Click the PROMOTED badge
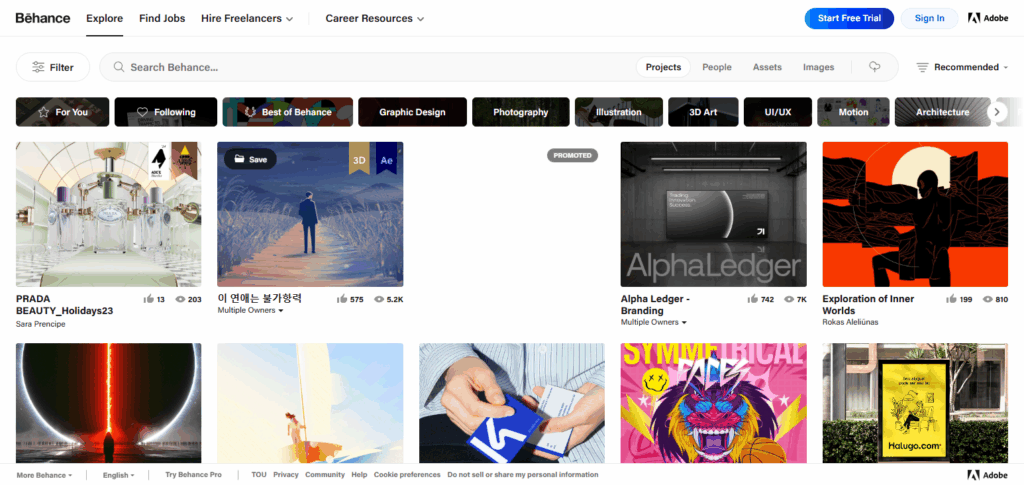 tap(573, 155)
